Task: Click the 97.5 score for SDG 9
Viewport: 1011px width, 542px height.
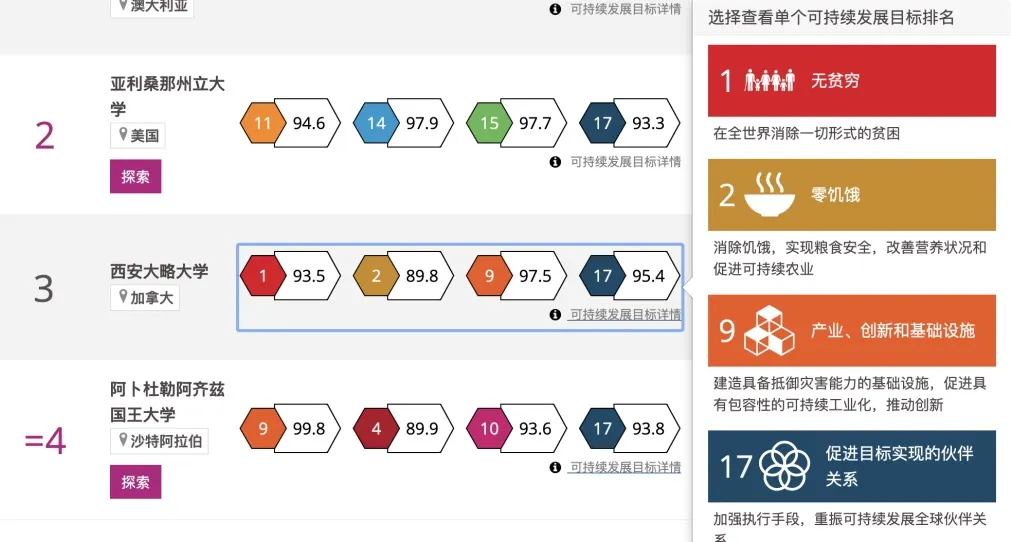Action: 535,277
